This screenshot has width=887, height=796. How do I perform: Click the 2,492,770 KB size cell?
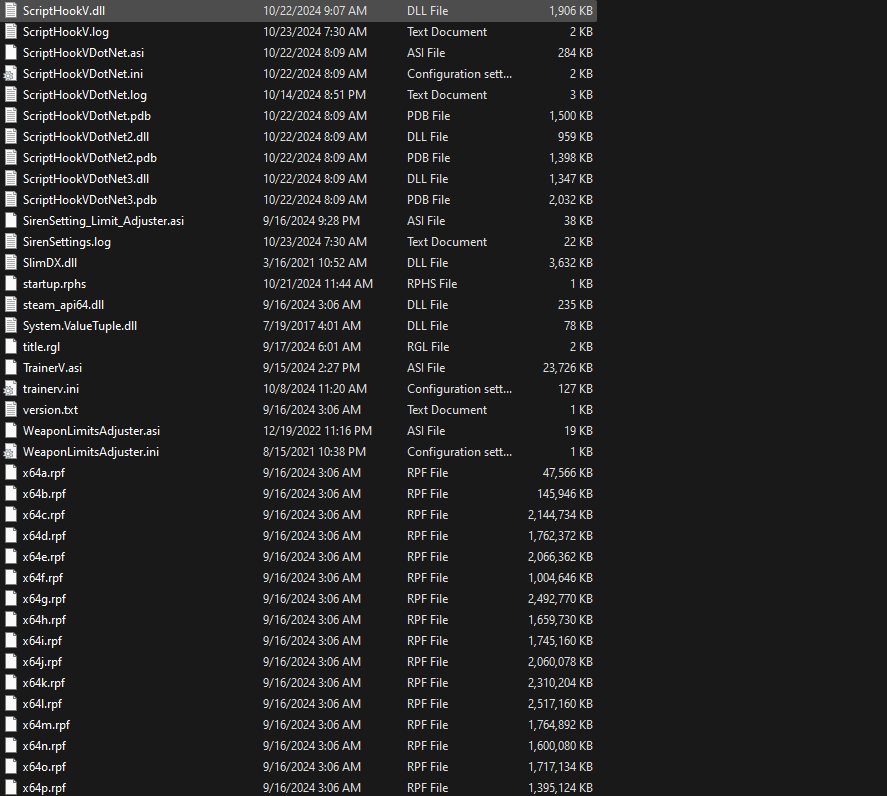click(x=560, y=599)
